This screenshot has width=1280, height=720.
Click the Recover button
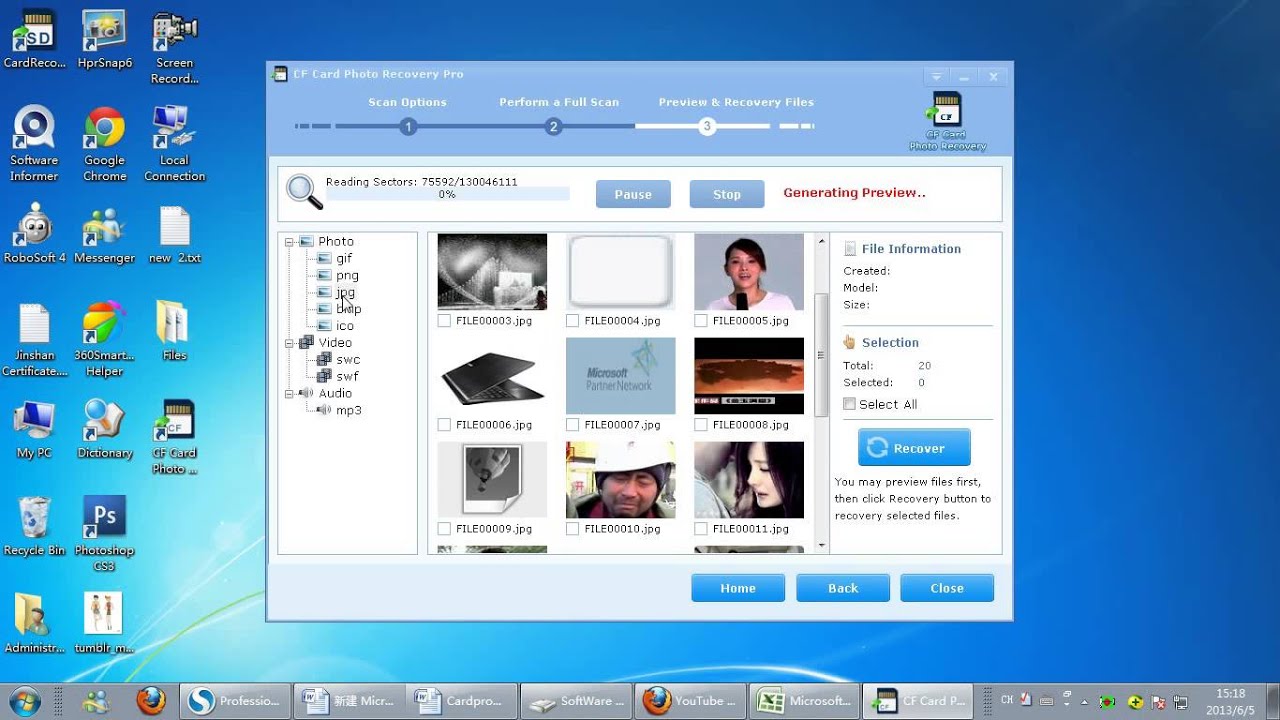point(914,448)
